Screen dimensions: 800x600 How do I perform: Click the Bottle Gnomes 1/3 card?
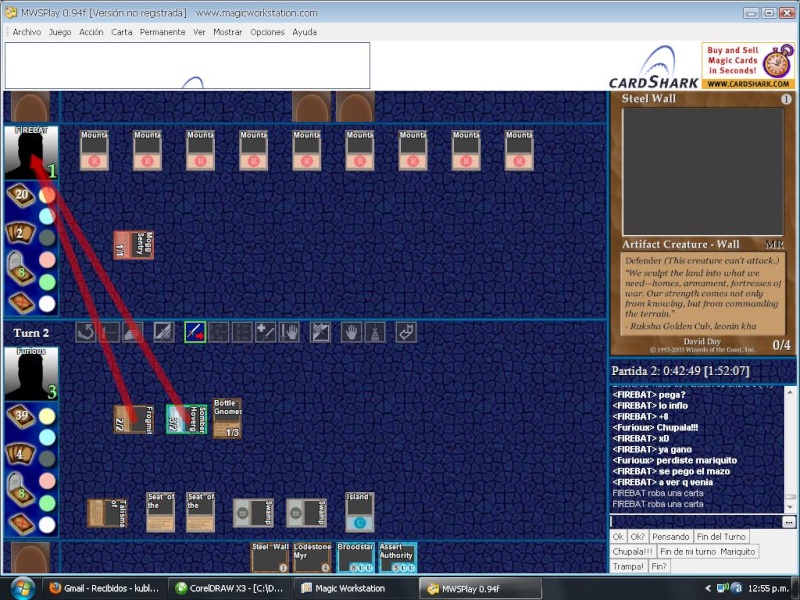click(227, 418)
